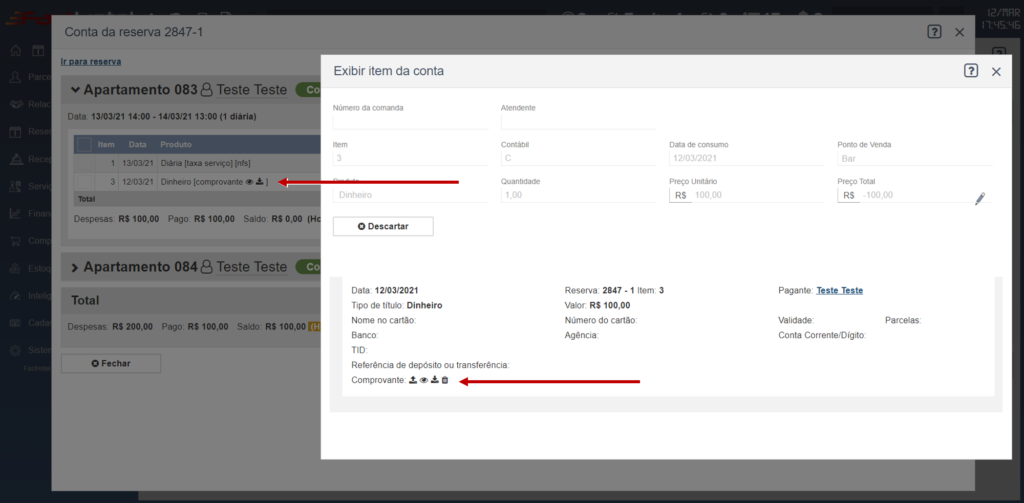
Task: Expand the Apartamento 084 section
Action: pos(75,267)
